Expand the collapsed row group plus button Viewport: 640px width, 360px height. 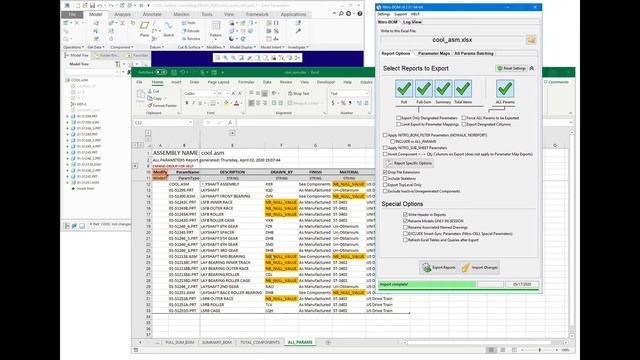(135, 166)
